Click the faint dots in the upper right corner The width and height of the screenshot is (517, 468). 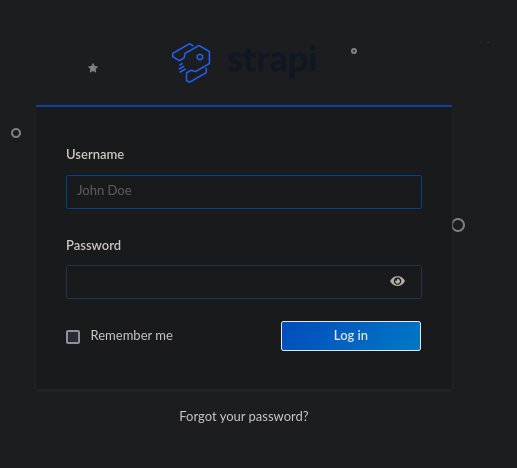coord(485,42)
